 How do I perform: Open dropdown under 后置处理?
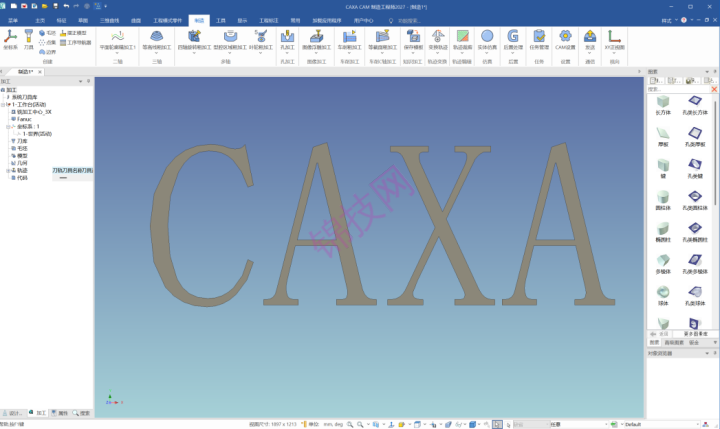click(513, 53)
